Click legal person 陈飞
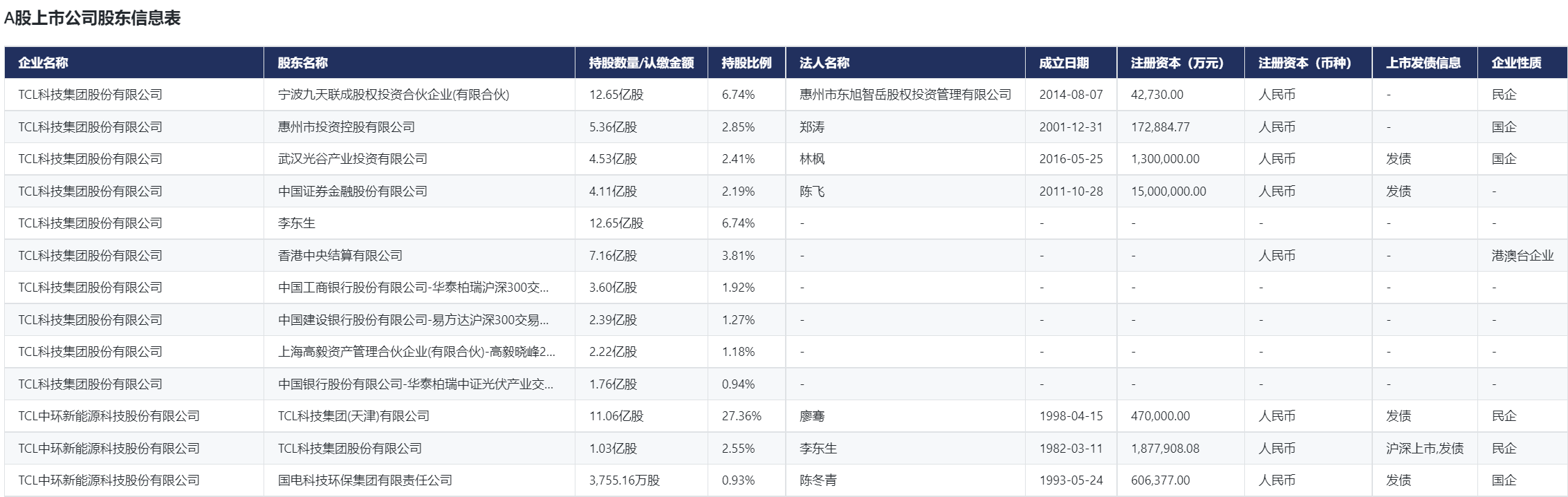1568x497 pixels. (x=812, y=191)
